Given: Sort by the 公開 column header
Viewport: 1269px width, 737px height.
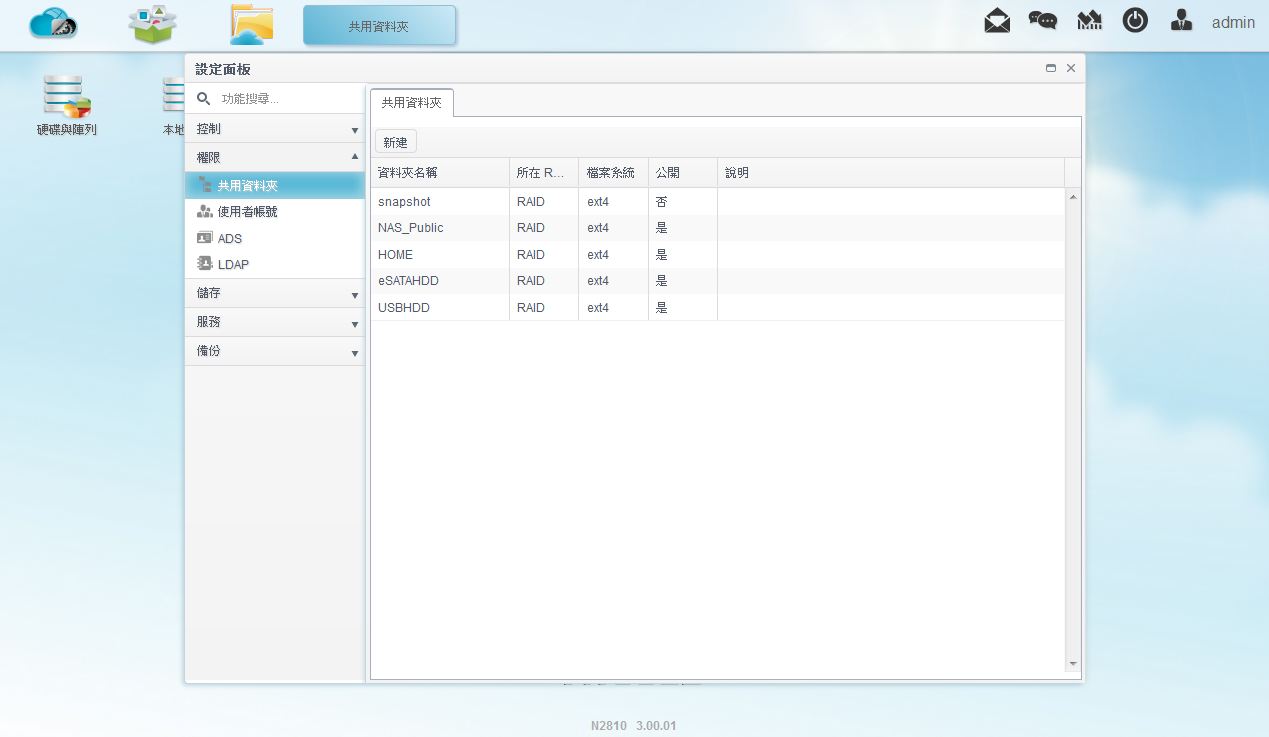Looking at the screenshot, I should click(683, 173).
